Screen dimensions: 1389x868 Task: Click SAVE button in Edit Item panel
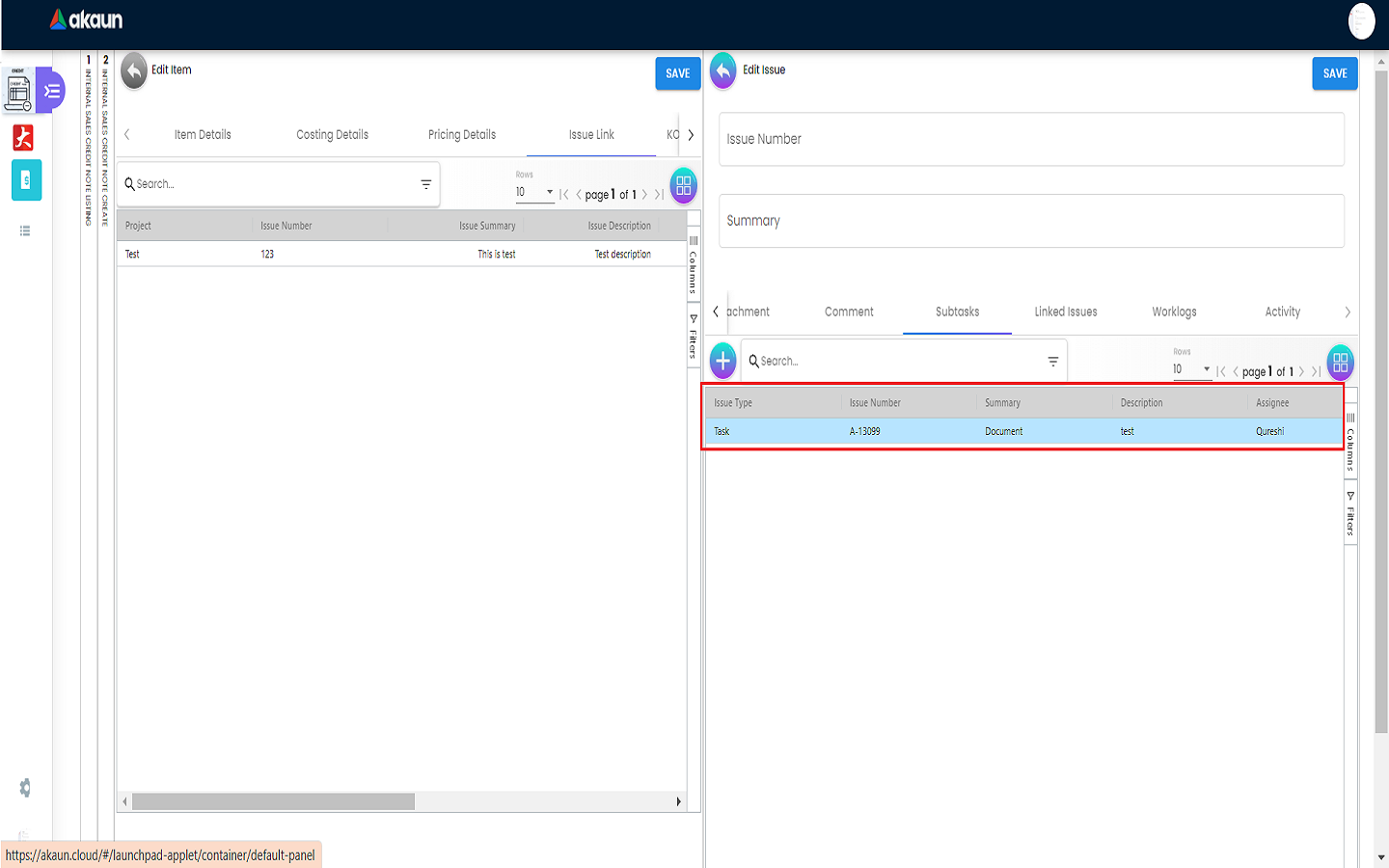pyautogui.click(x=677, y=73)
